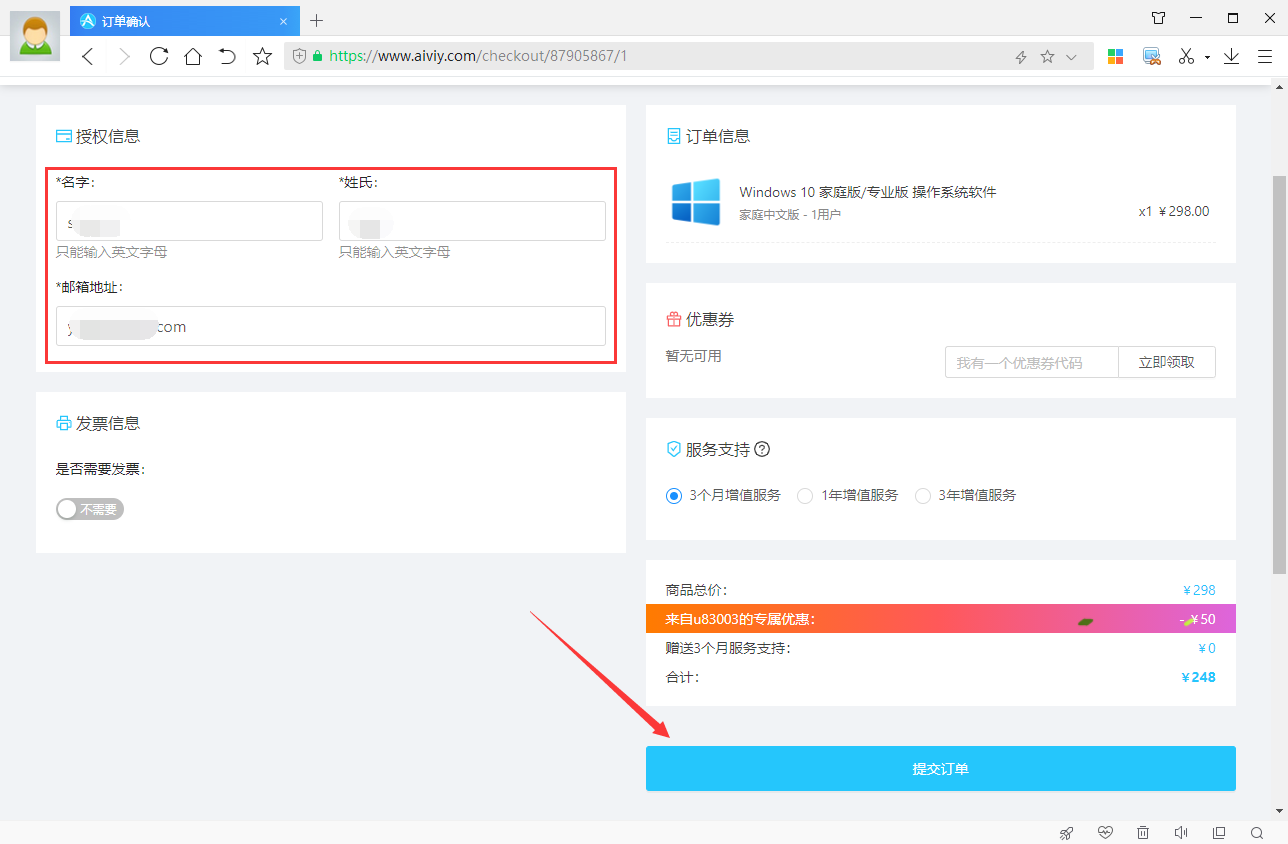The width and height of the screenshot is (1288, 844).
Task: Expand the address bar dropdown chevron
Action: 1072,57
